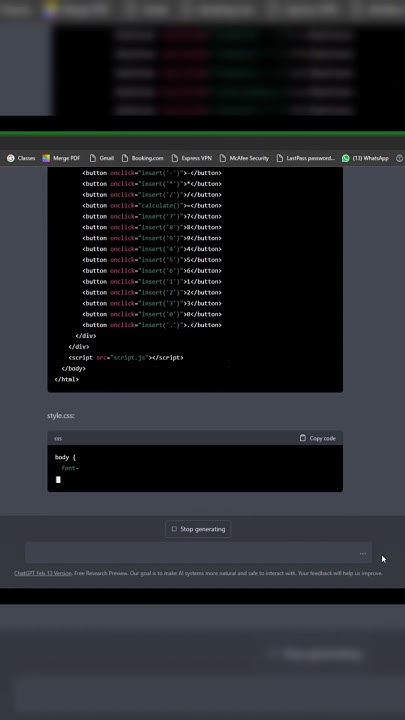Open the ChatGPT Feb 13 Version link
The height and width of the screenshot is (720, 405).
(x=43, y=573)
